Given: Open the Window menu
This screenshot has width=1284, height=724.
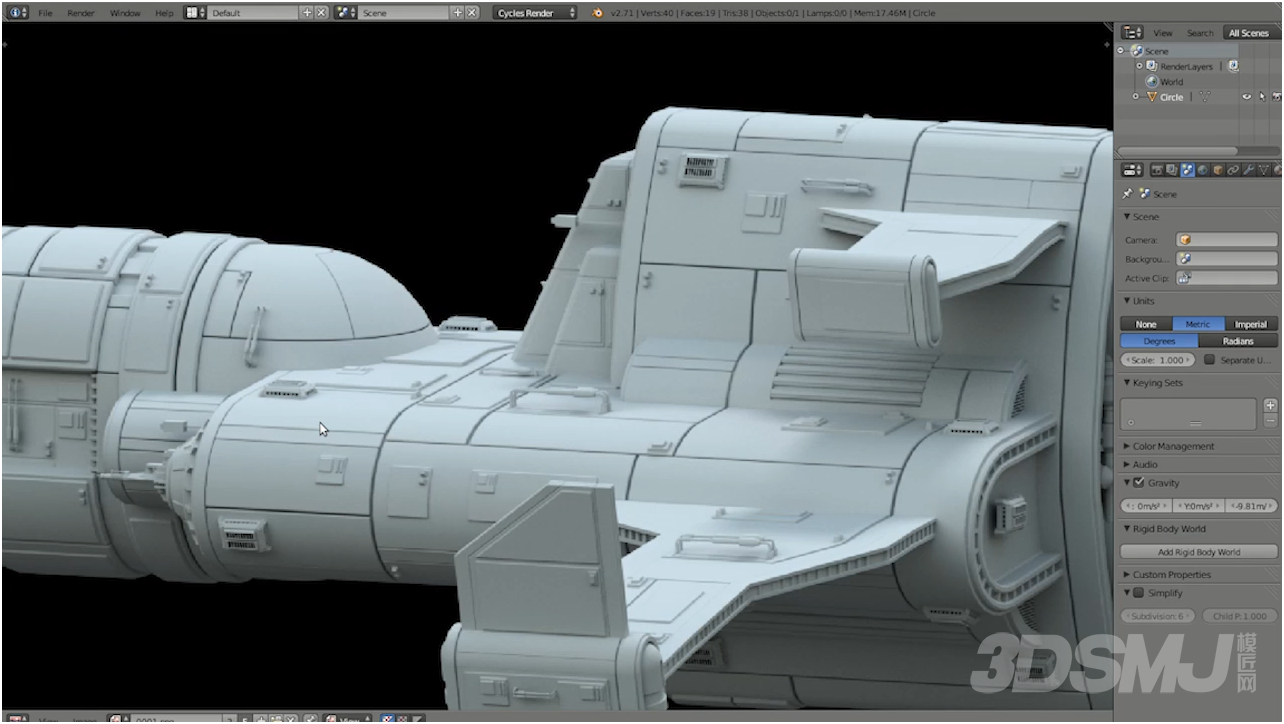Looking at the screenshot, I should point(125,13).
